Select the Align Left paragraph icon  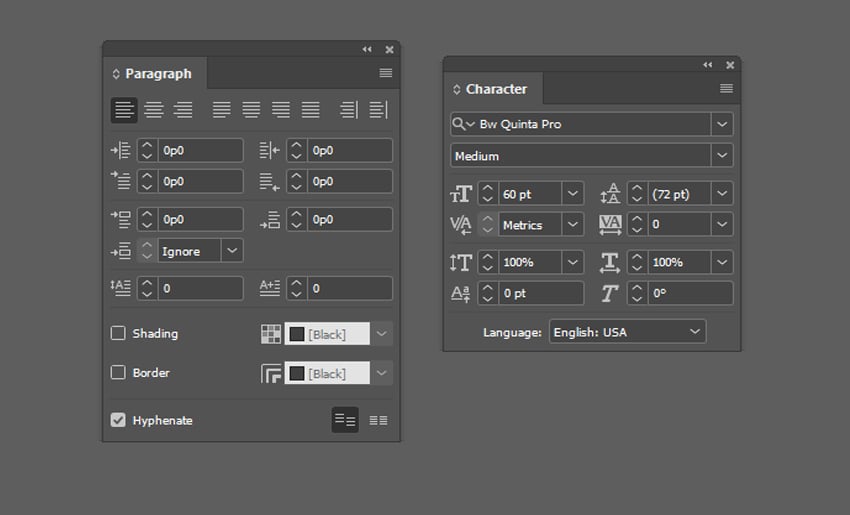coord(124,110)
